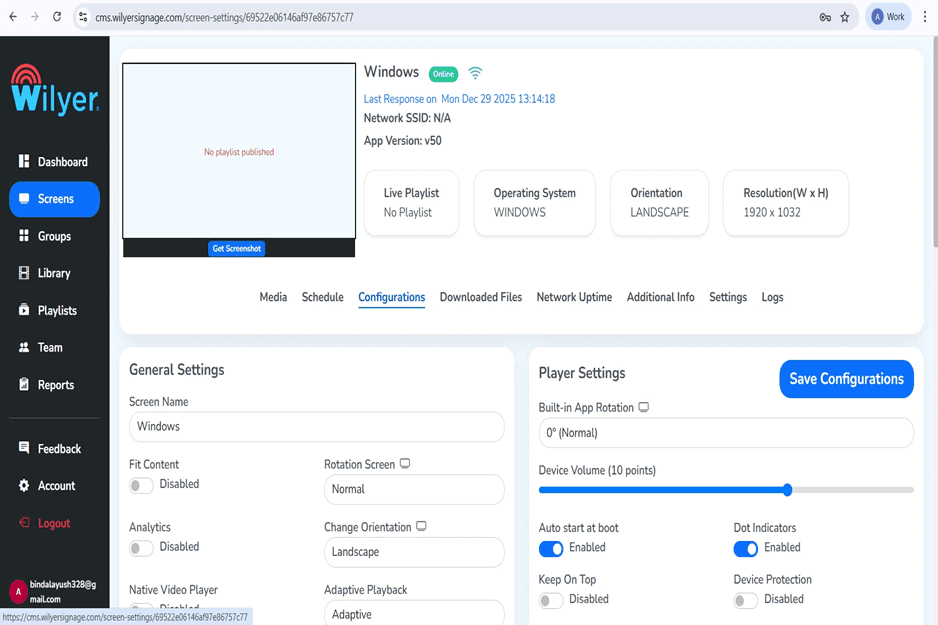
Task: Open Built-in App Rotation dropdown
Action: [x=726, y=433]
